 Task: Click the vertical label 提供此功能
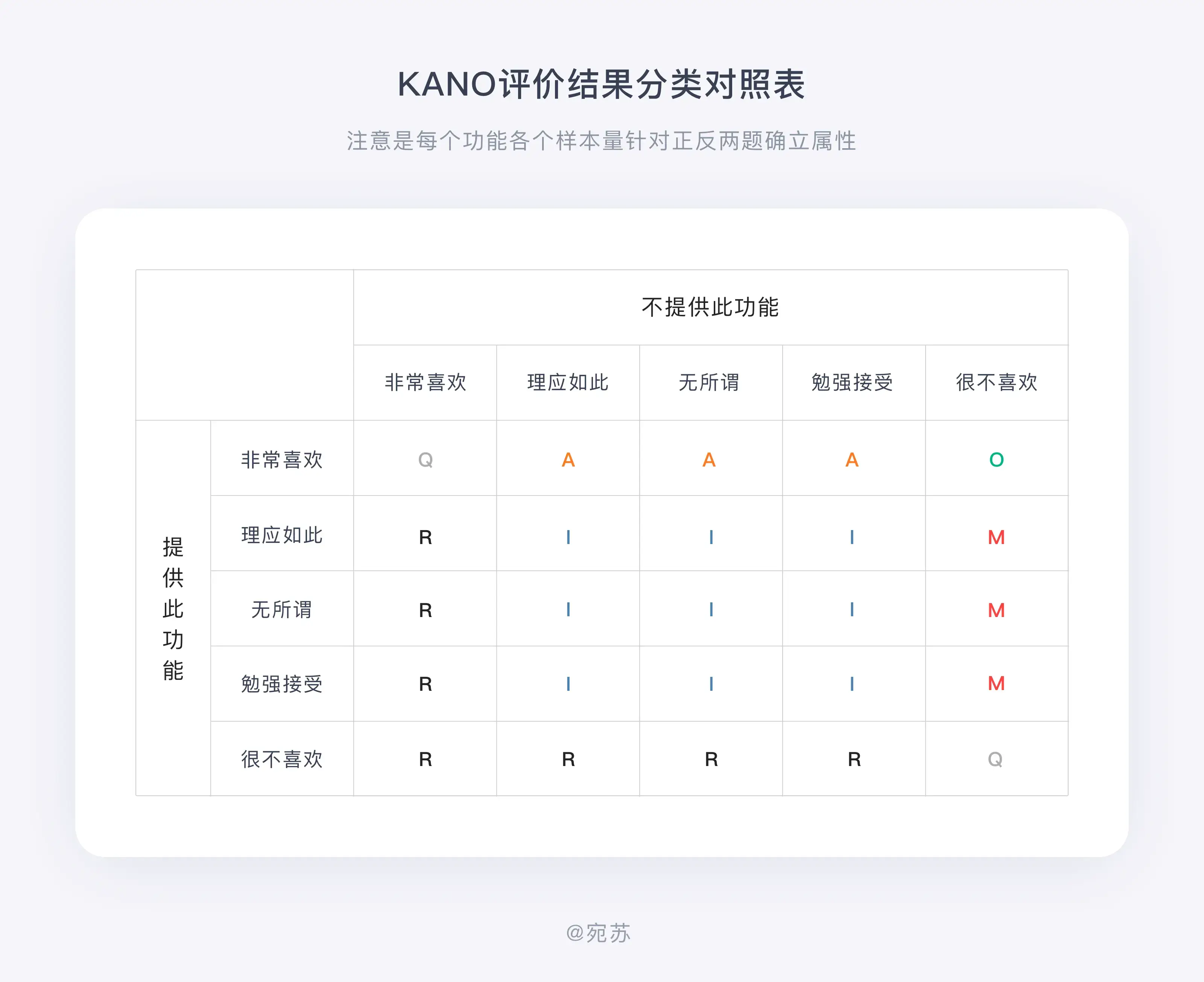(x=173, y=608)
